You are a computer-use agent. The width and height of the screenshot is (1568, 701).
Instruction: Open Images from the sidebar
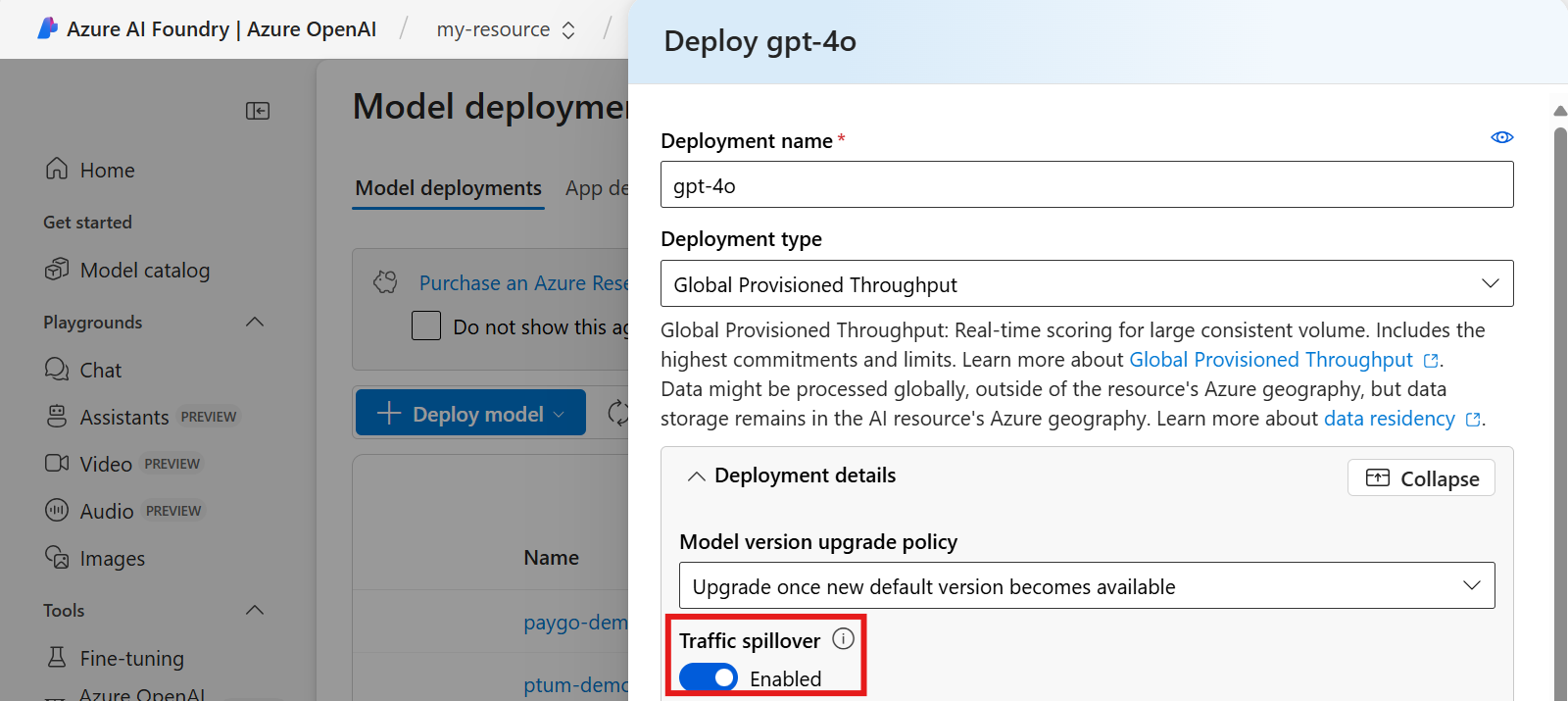(112, 559)
